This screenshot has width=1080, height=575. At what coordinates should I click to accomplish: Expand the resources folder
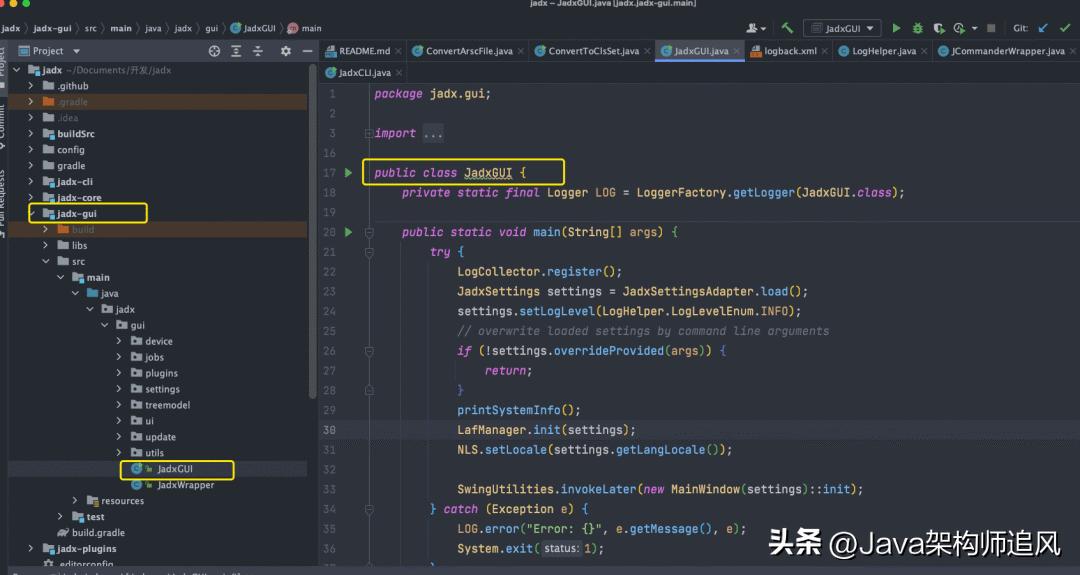(x=75, y=501)
